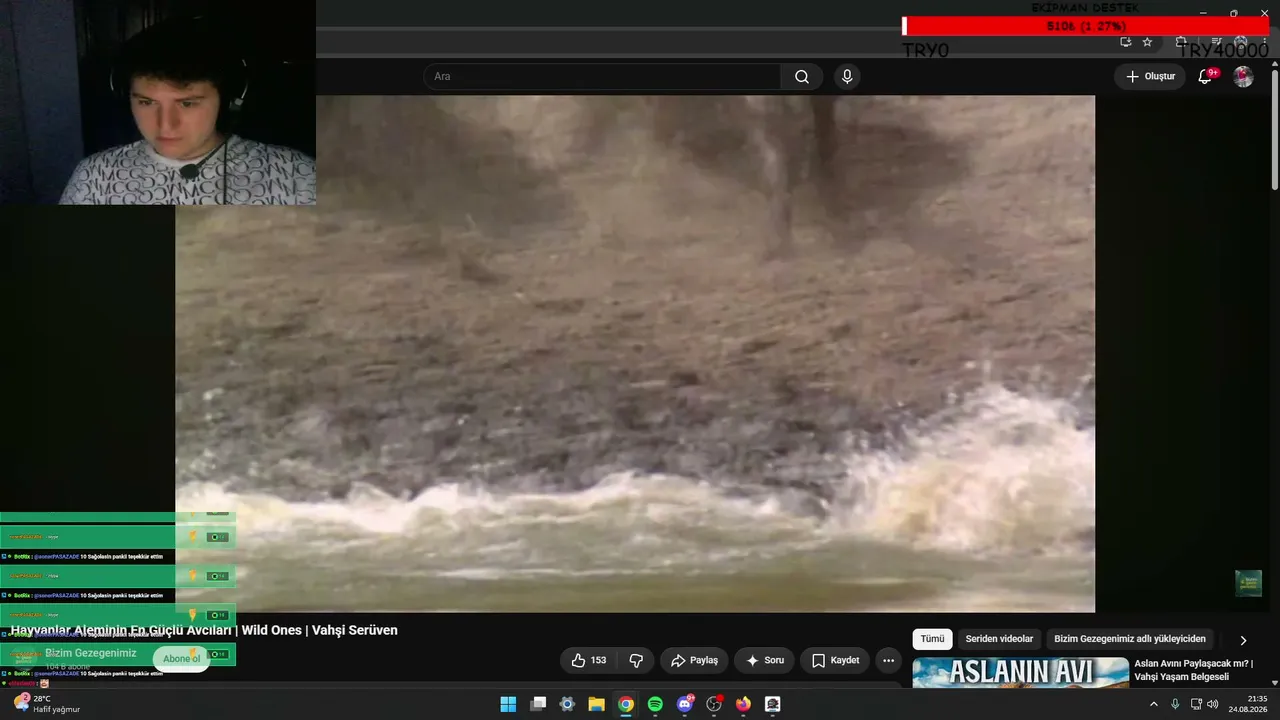The image size is (1280, 720).
Task: Click the system tray microphone icon
Action: [1175, 704]
